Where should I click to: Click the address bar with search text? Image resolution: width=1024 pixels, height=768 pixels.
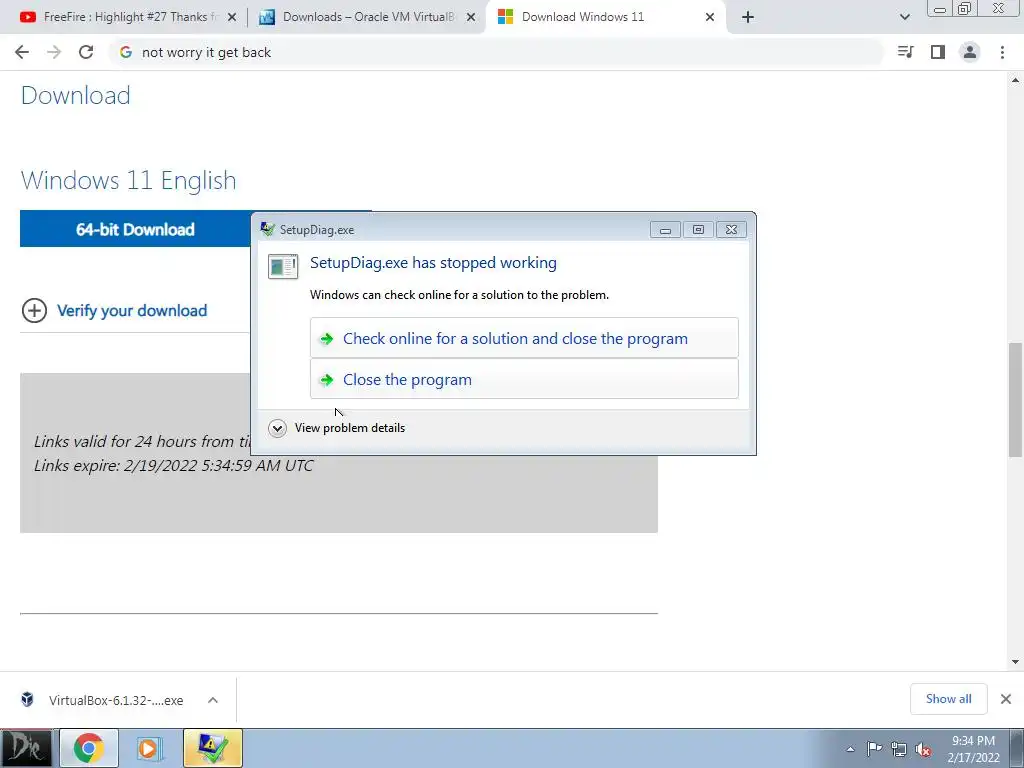496,52
